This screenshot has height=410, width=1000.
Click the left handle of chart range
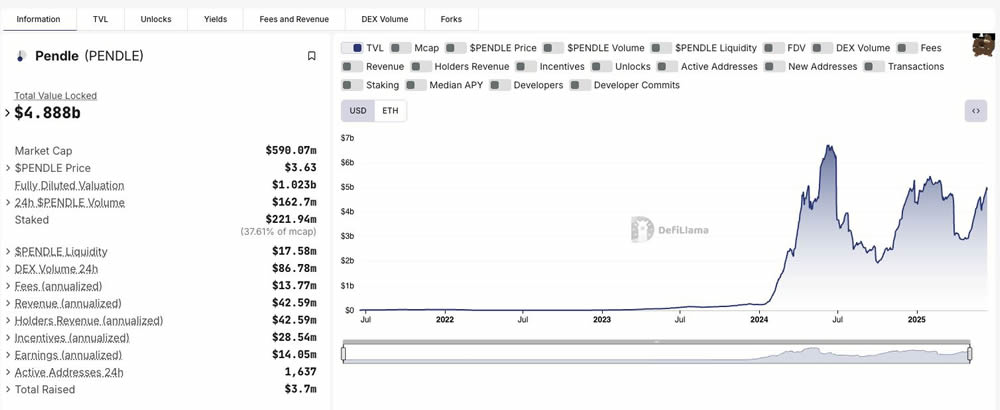[x=343, y=353]
